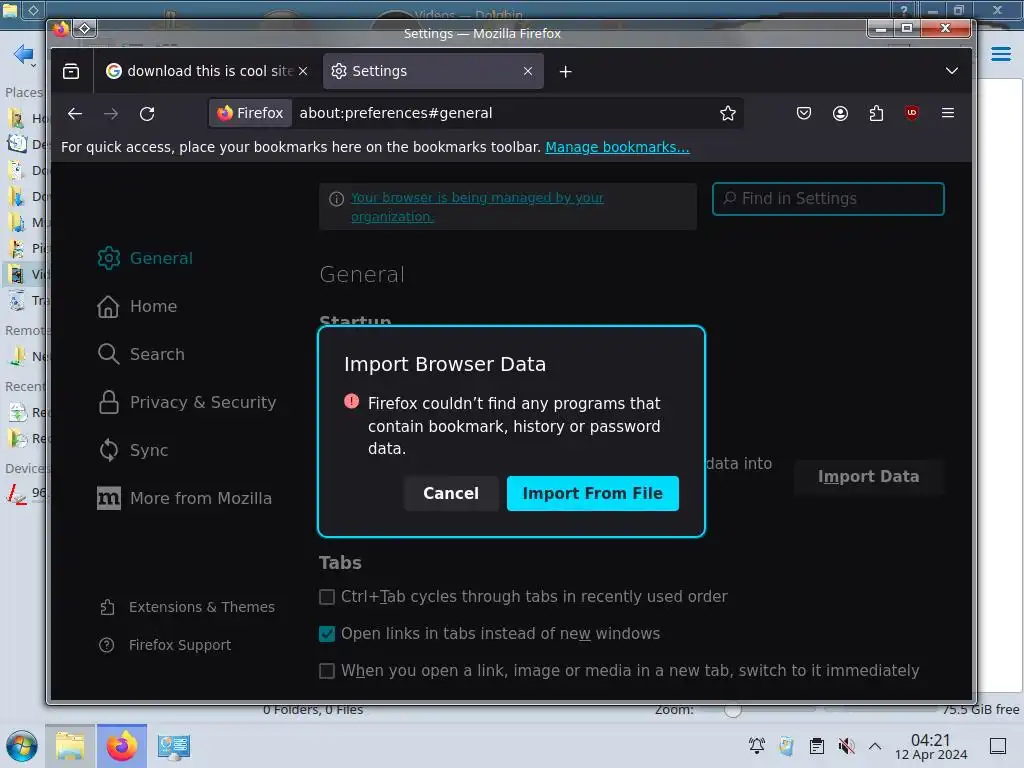Open Home settings category
Screen dimensions: 1024x768
[137, 306]
